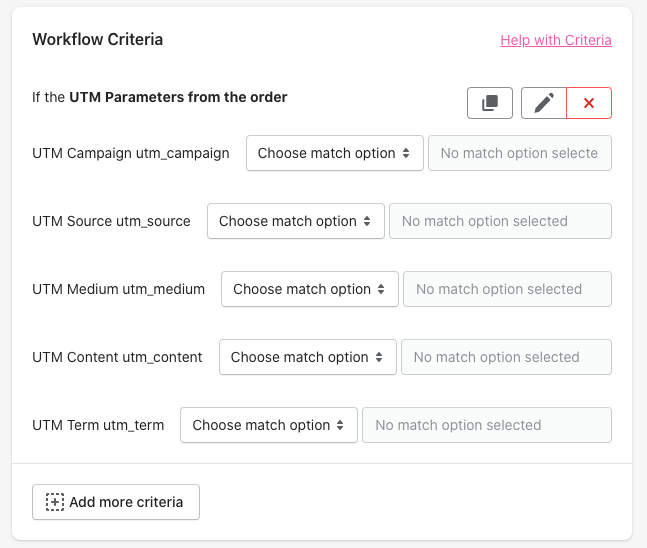Click the UTM Campaign value input field
647x548 pixels.
[520, 153]
